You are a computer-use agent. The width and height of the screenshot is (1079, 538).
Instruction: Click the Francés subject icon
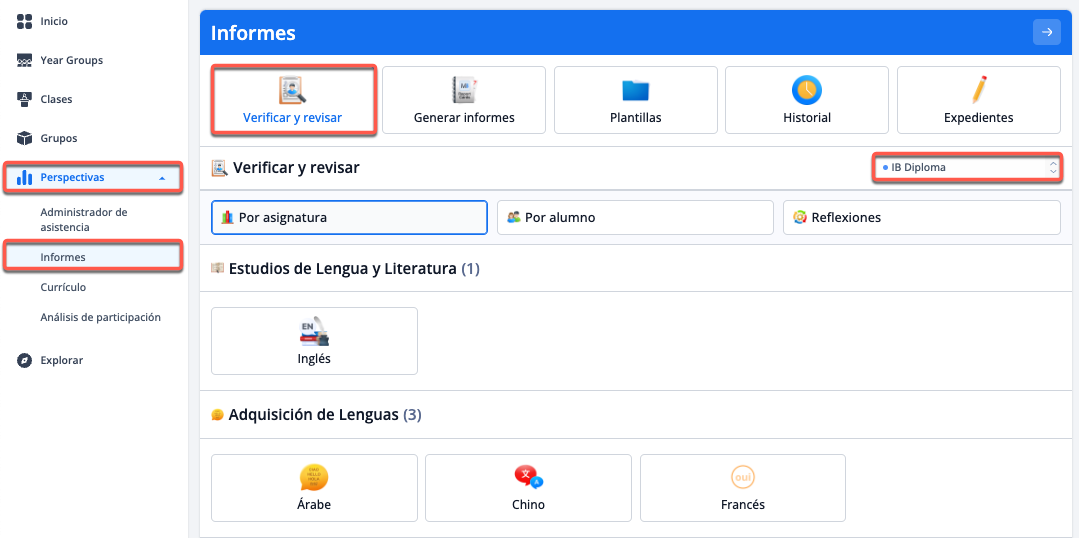[742, 478]
